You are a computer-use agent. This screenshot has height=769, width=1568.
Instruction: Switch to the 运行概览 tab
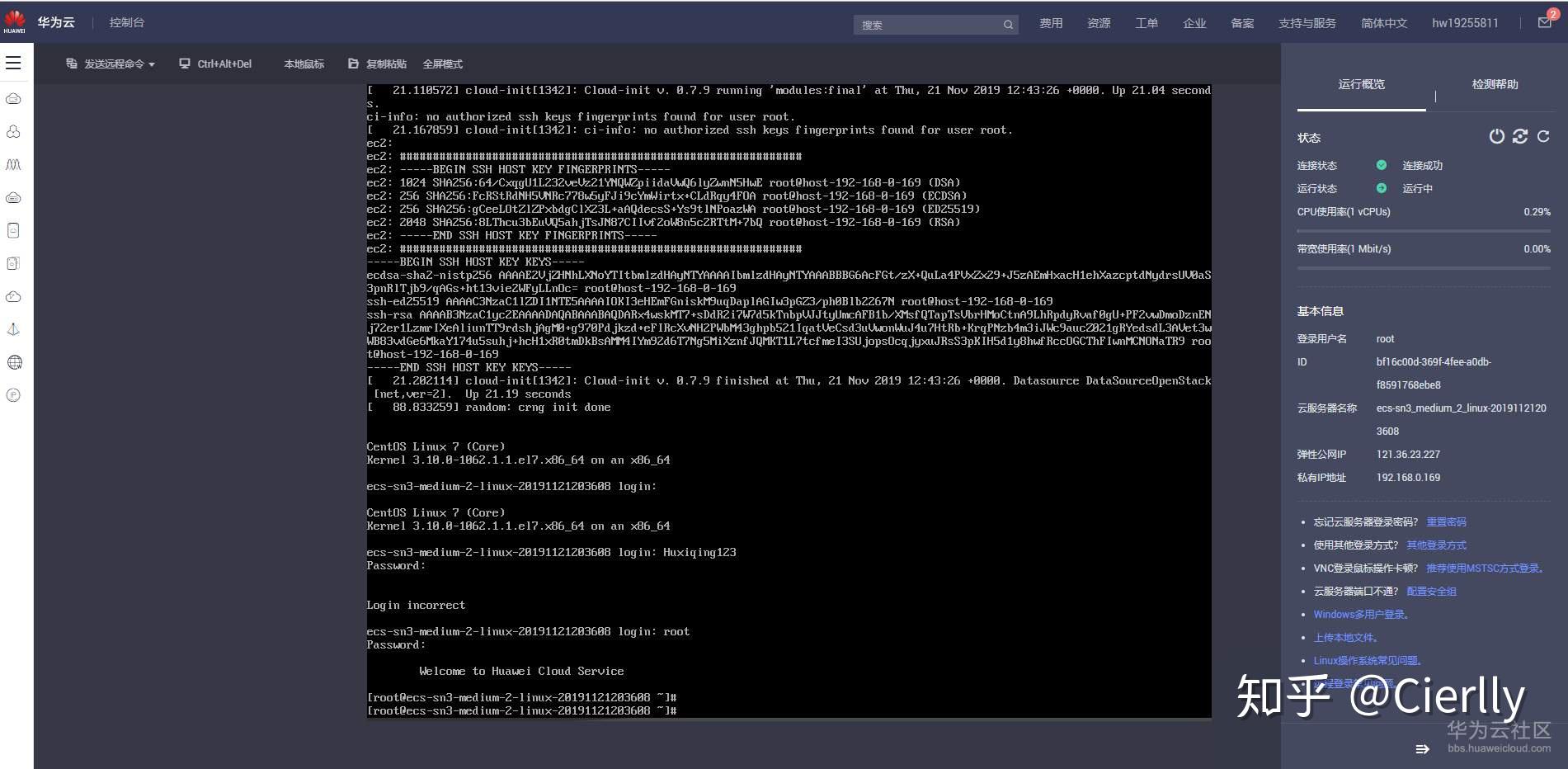point(1361,84)
